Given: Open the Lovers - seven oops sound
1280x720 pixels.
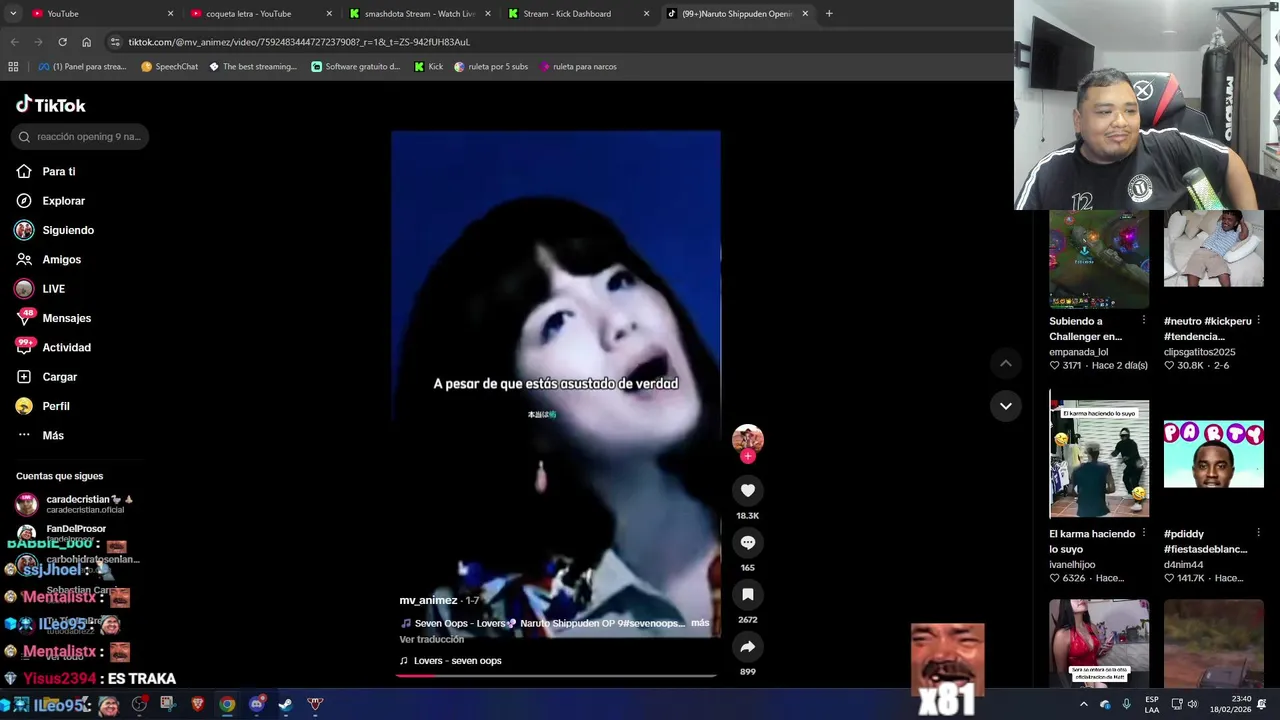Looking at the screenshot, I should click(450, 661).
